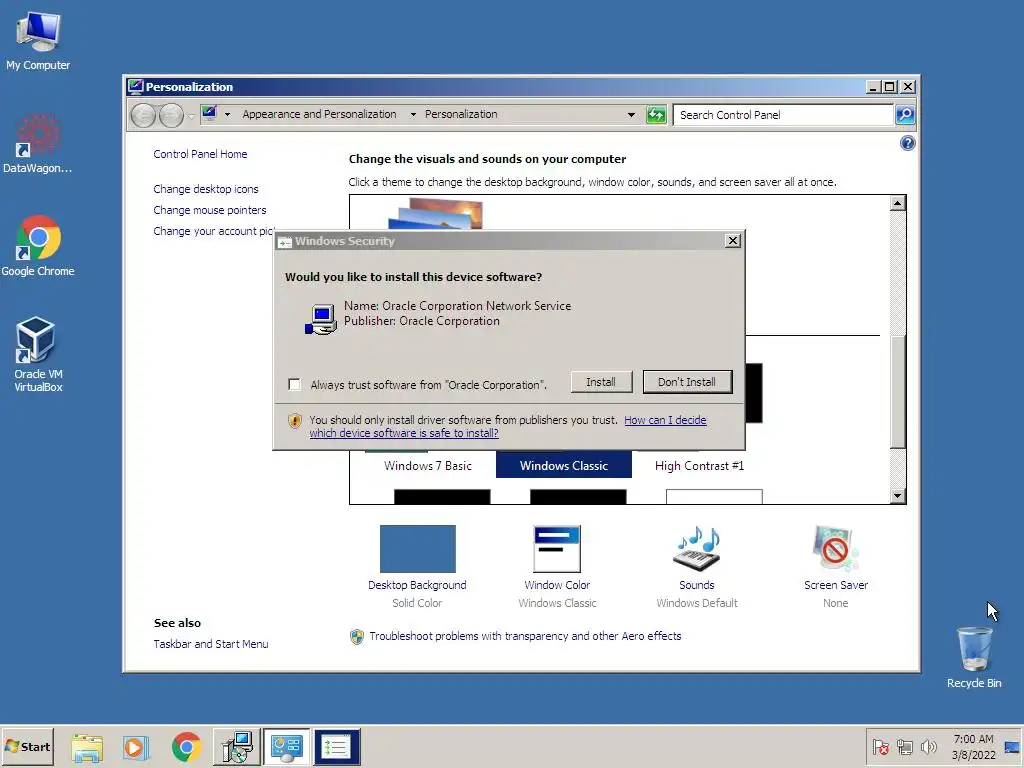Open the recent pages dropdown arrow

191,116
